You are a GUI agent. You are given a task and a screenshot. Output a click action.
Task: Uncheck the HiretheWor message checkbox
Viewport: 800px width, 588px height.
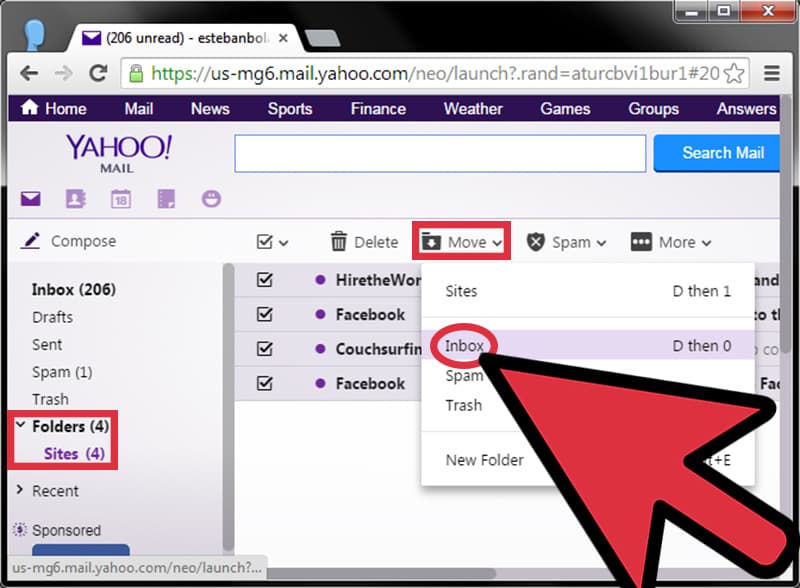265,280
